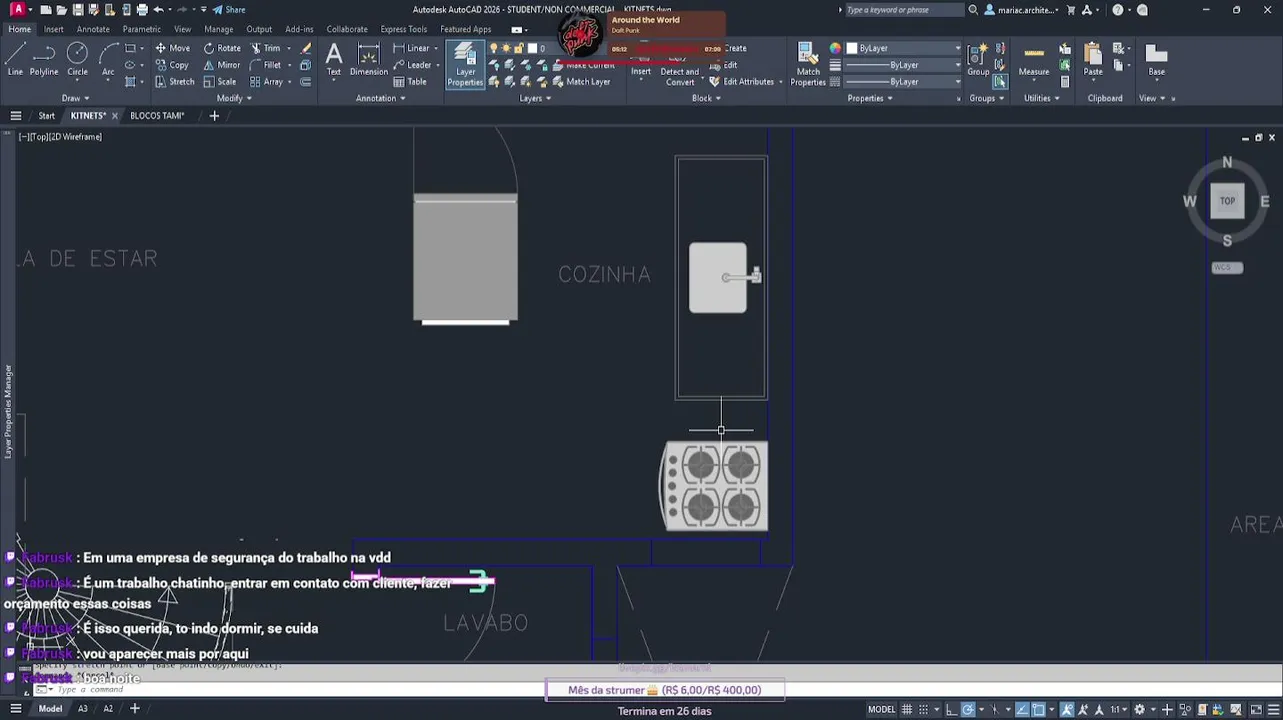Image resolution: width=1283 pixels, height=720 pixels.
Task: Open the Insert ribbon tab
Action: click(x=53, y=29)
